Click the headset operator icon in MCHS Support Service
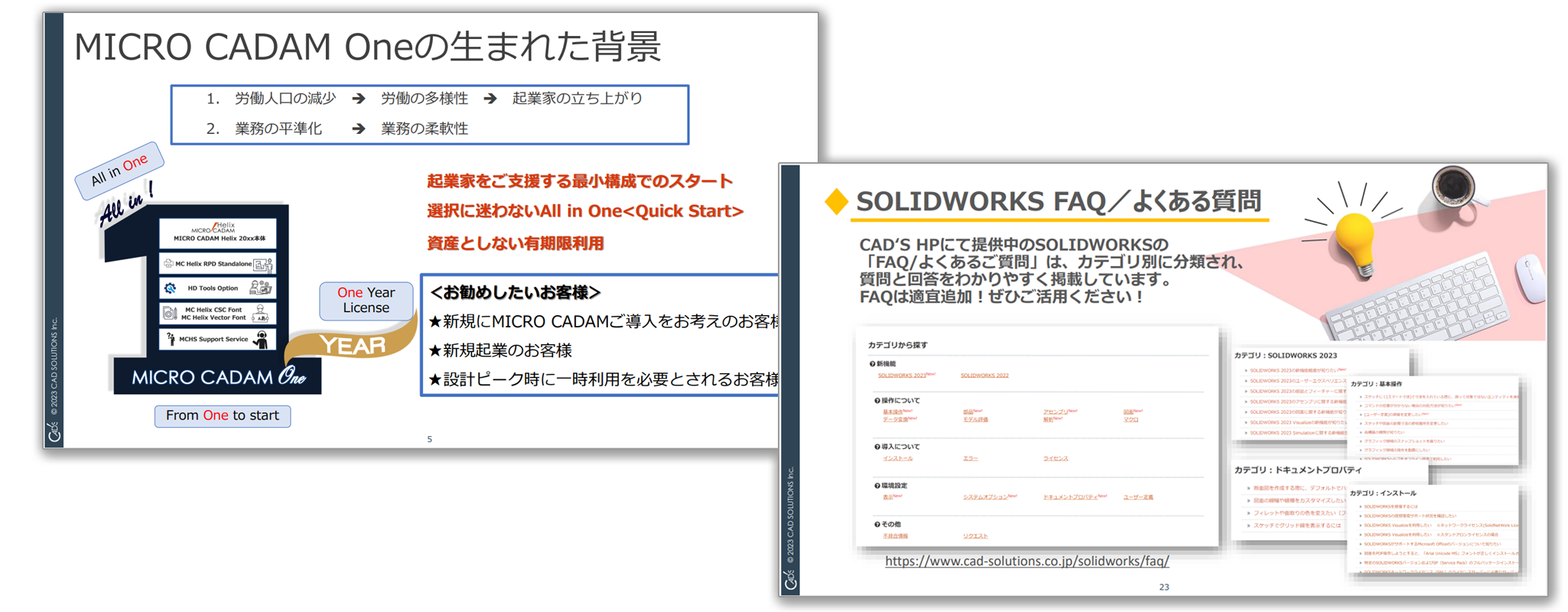Image resolution: width=1568 pixels, height=612 pixels. pyautogui.click(x=262, y=339)
